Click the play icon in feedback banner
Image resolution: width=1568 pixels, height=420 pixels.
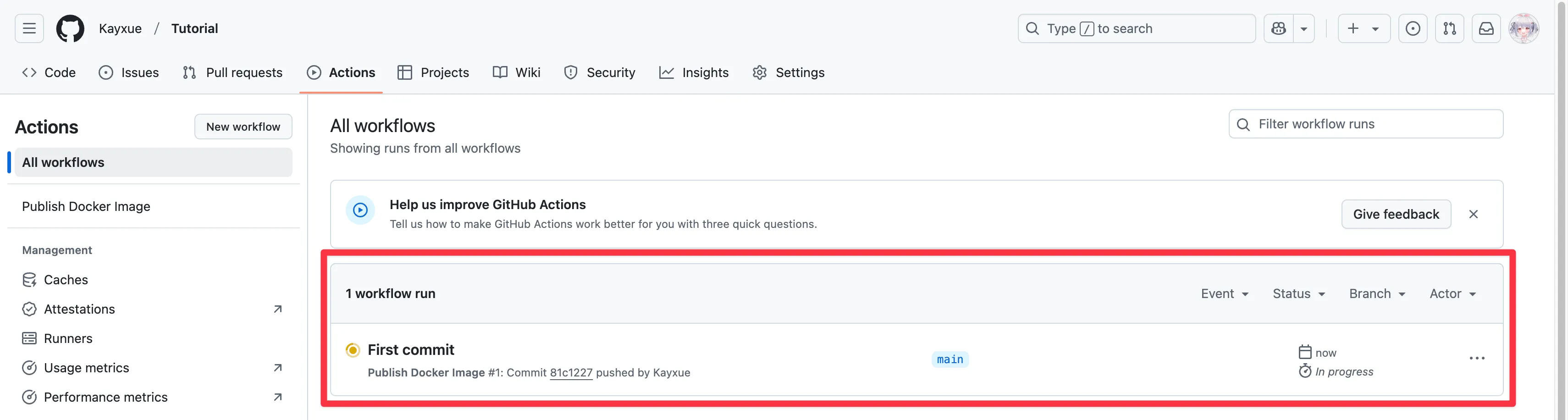click(360, 210)
